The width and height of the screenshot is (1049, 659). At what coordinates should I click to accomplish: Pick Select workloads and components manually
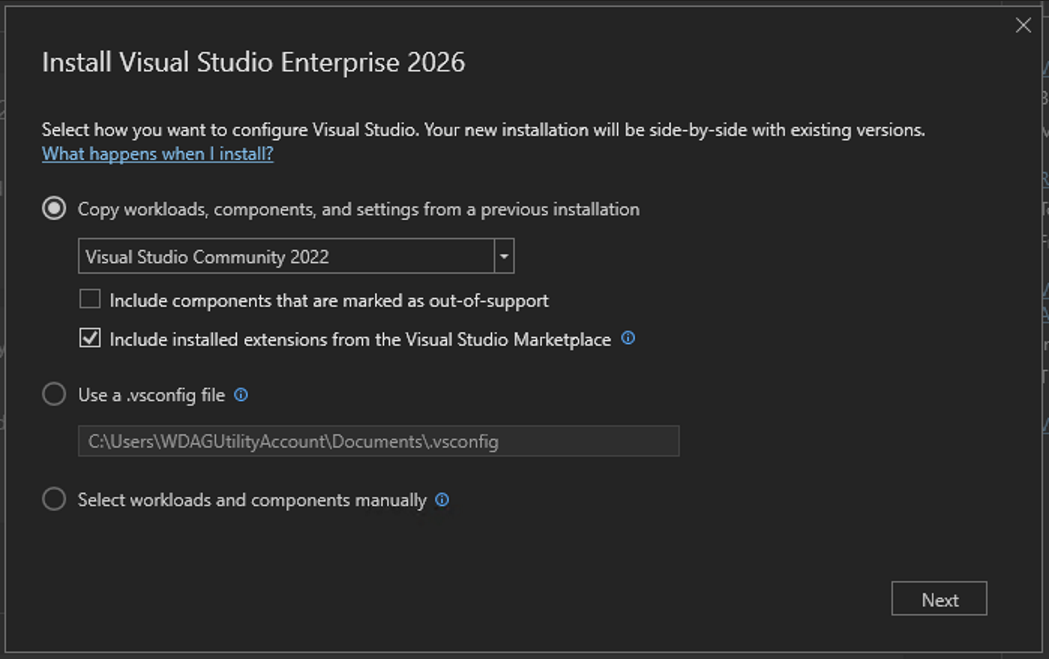55,499
